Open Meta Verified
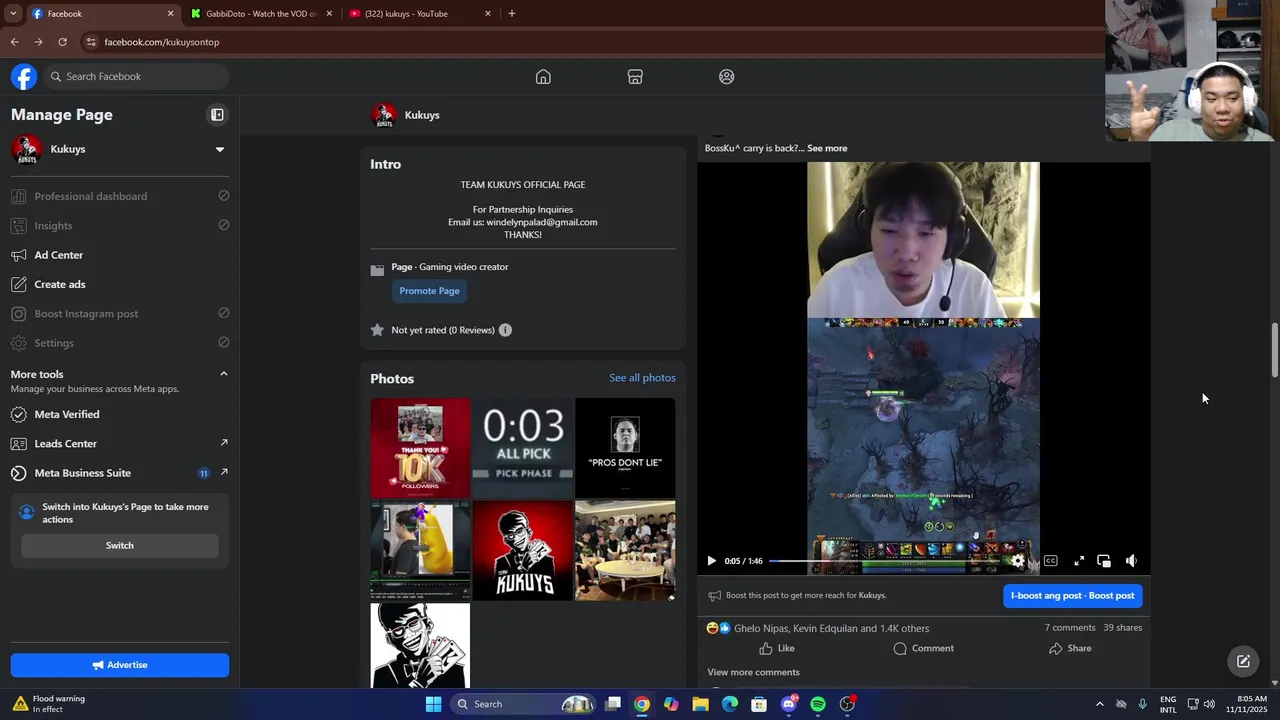 pyautogui.click(x=120, y=414)
